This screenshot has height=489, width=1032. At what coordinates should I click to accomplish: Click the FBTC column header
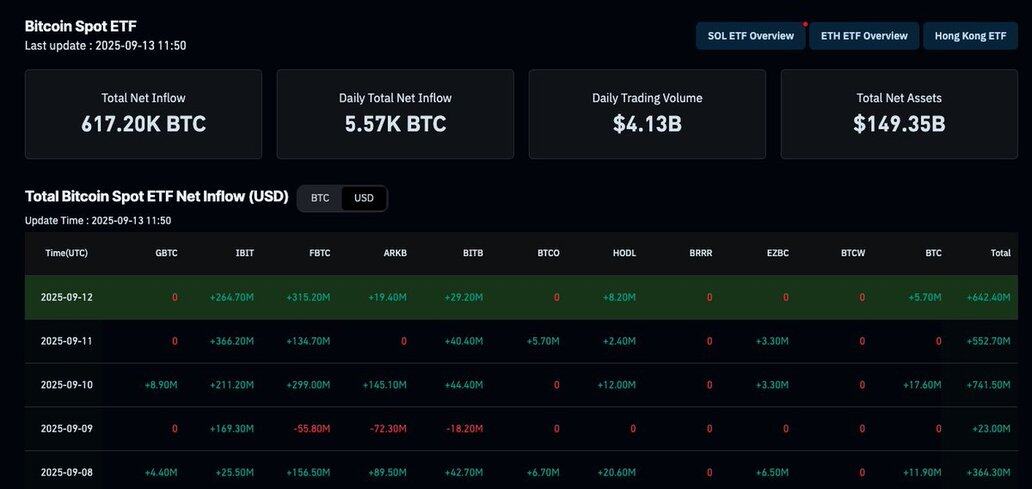320,253
